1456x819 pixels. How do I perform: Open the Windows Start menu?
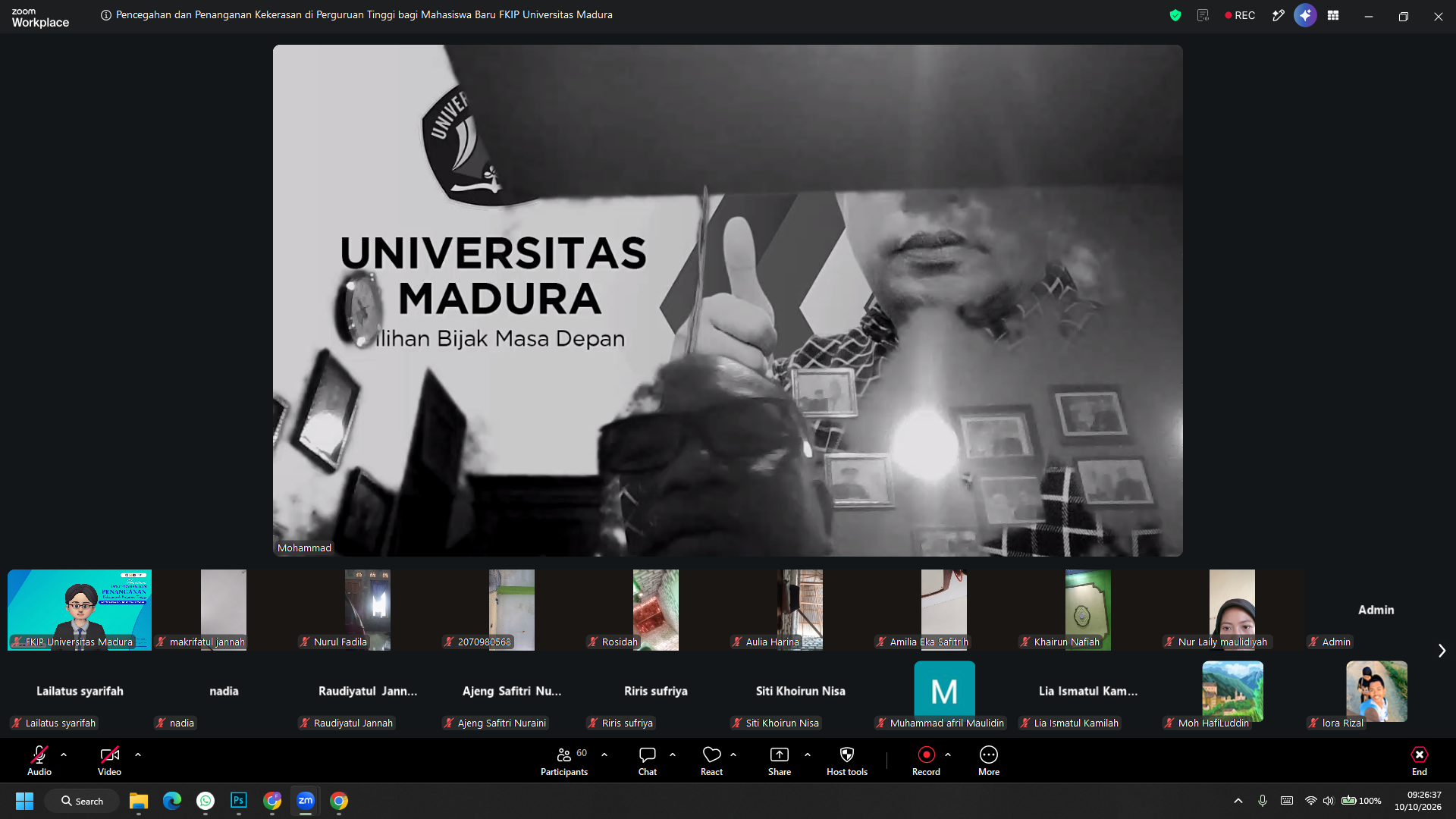[x=24, y=801]
